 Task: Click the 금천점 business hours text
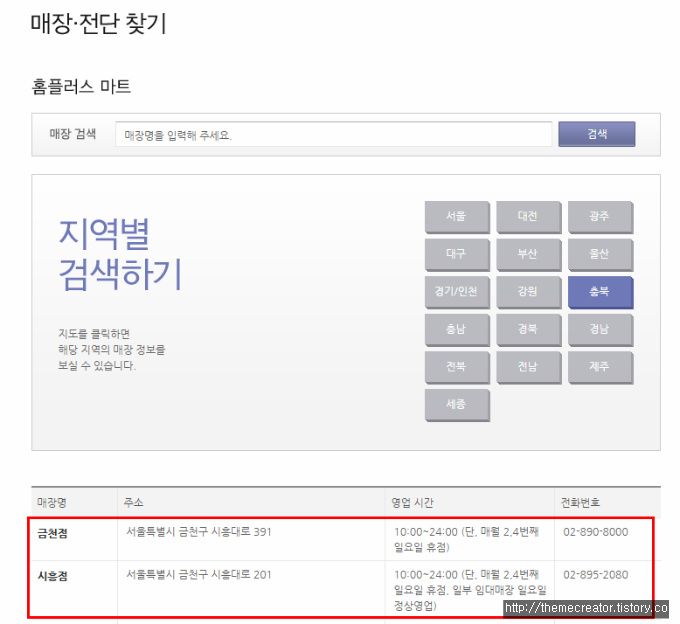(466, 539)
